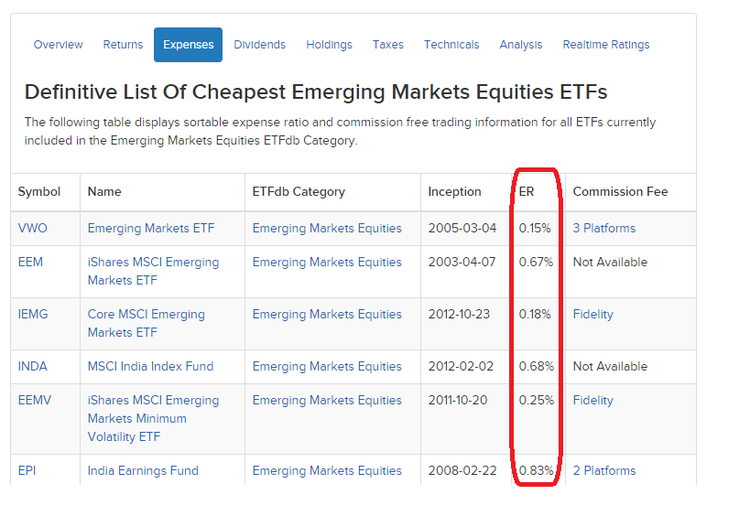The height and width of the screenshot is (516, 750).
Task: Switch to the Technicals tab
Action: tap(451, 45)
